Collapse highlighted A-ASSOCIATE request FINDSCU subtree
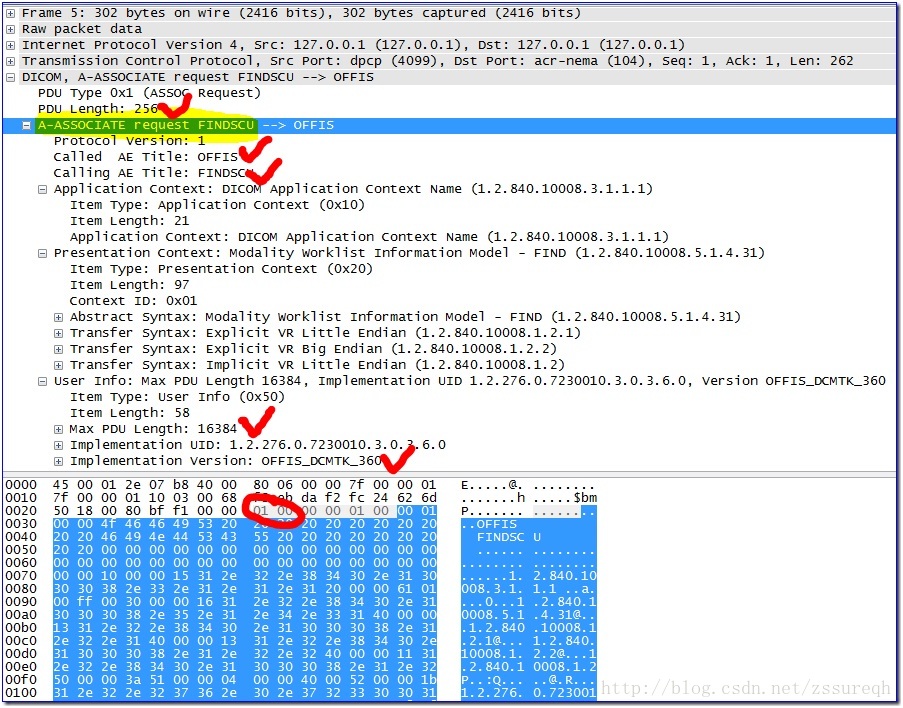This screenshot has width=903, height=708. (x=26, y=126)
